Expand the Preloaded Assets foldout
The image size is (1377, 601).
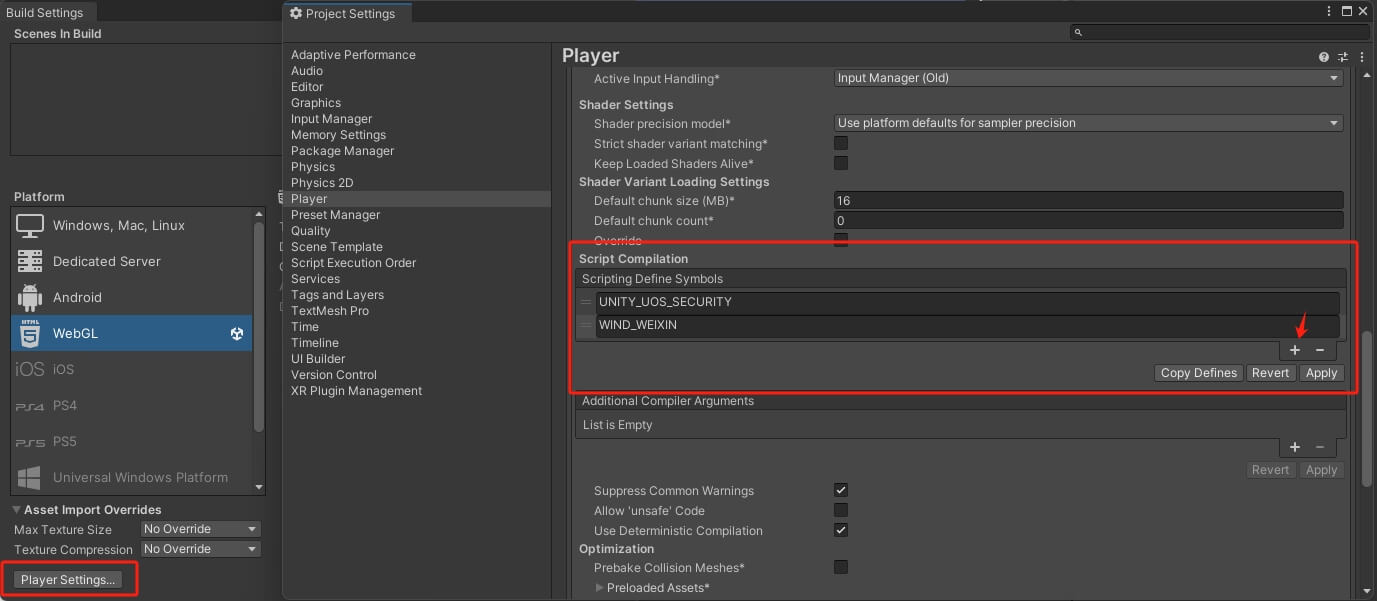600,588
